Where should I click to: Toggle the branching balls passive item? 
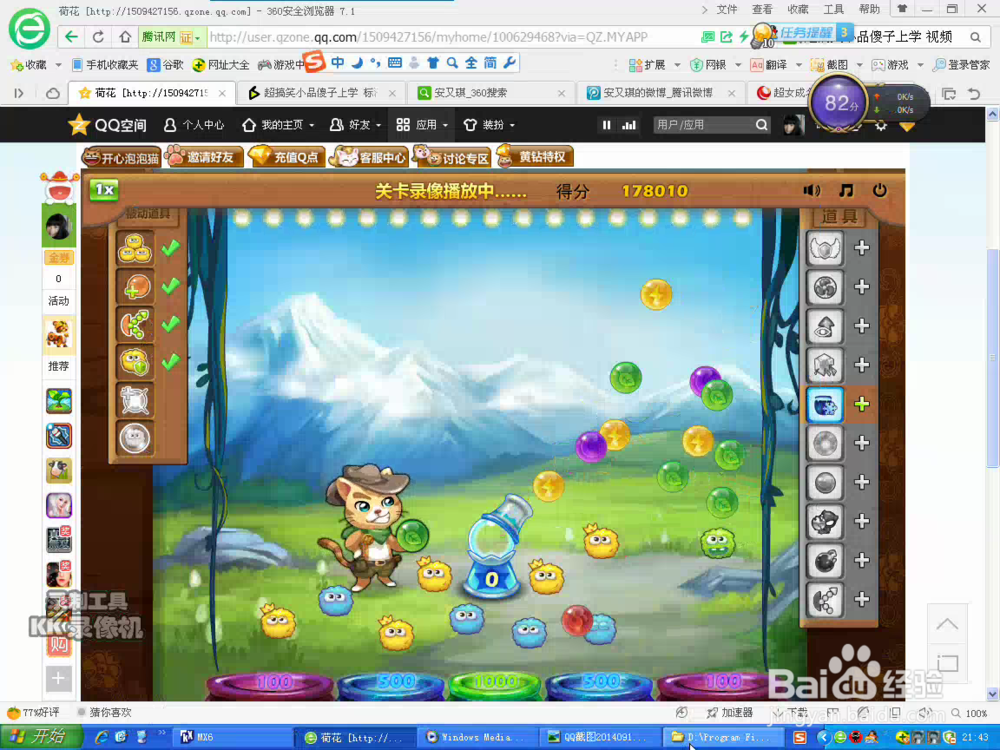click(x=135, y=325)
